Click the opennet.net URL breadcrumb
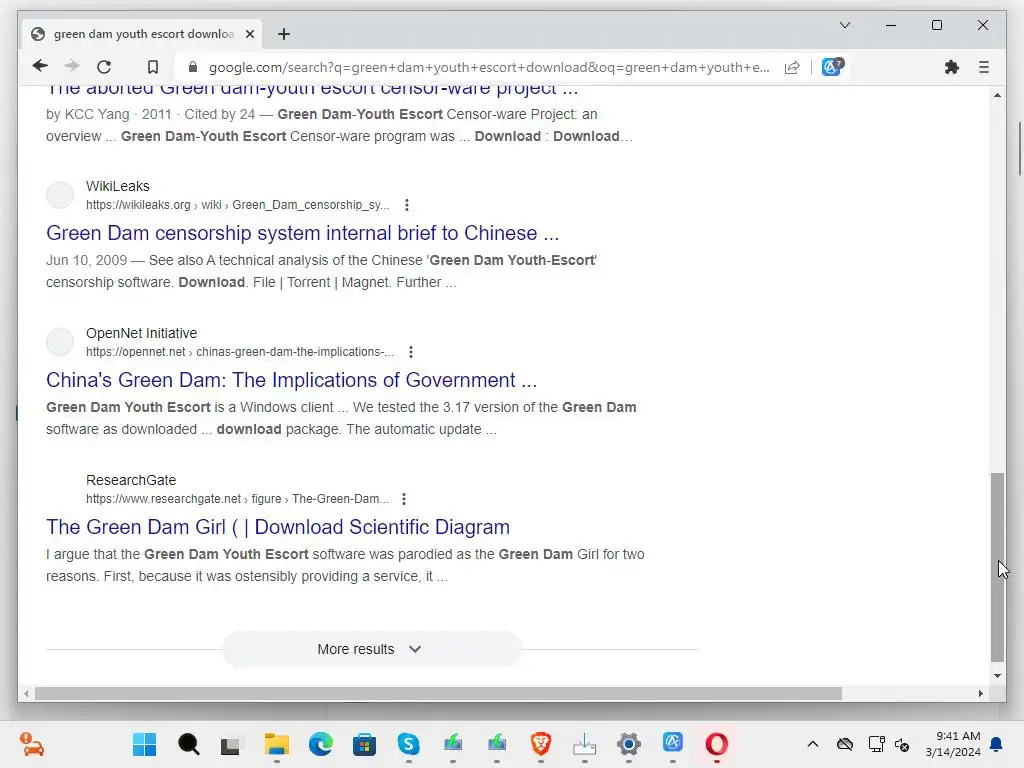The image size is (1024, 768). pyautogui.click(x=240, y=352)
